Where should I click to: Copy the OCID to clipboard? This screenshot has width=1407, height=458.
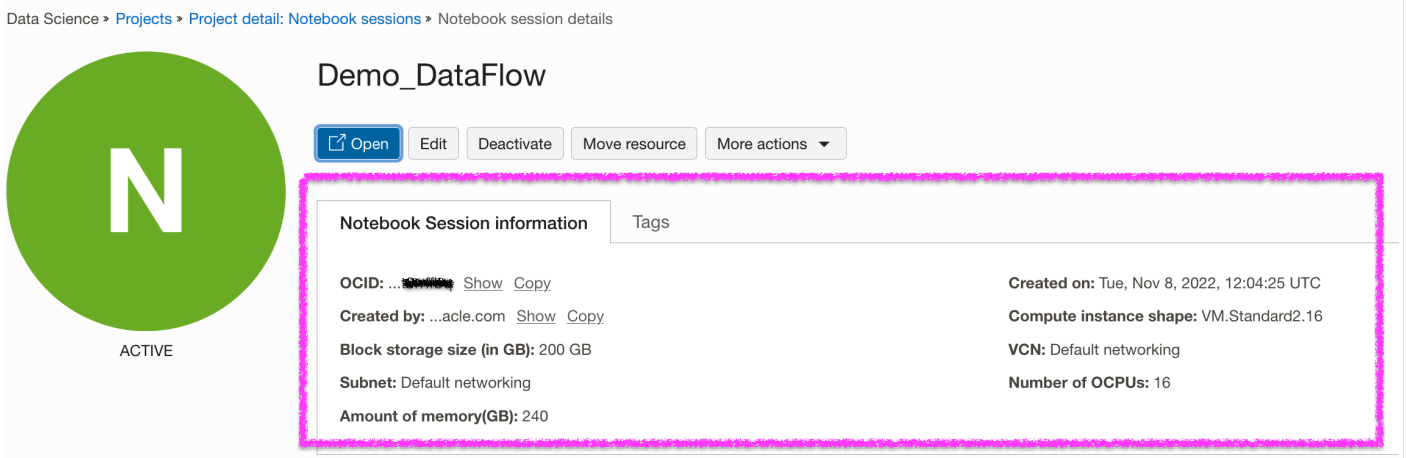(532, 283)
